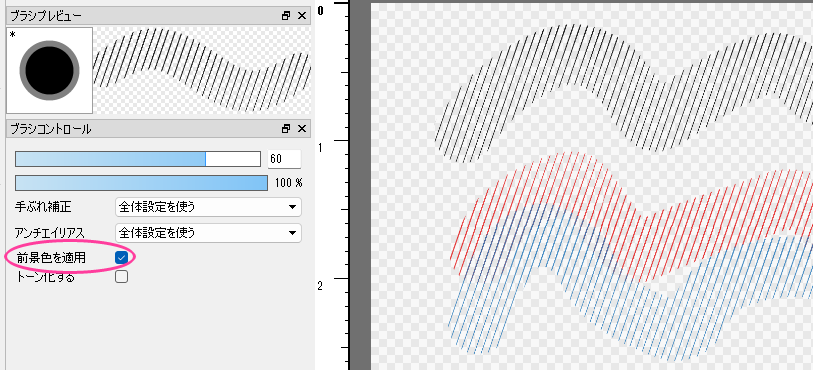Screen dimensions: 813x370
Task: Float the ブラシコントロール panel
Action: point(286,129)
